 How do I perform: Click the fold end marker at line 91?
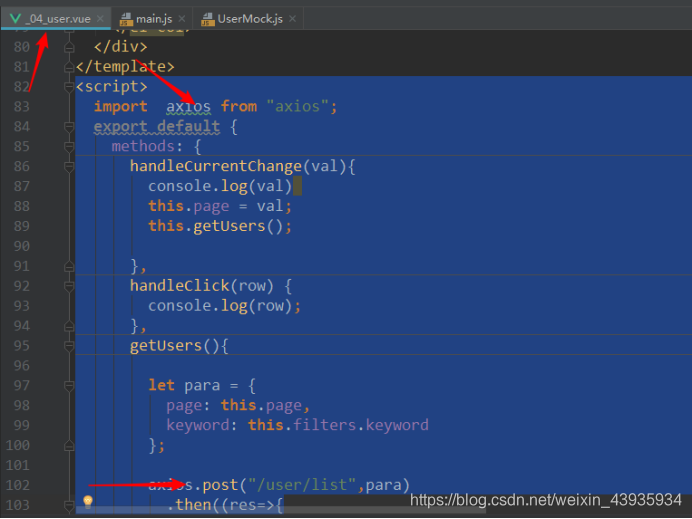coord(69,267)
